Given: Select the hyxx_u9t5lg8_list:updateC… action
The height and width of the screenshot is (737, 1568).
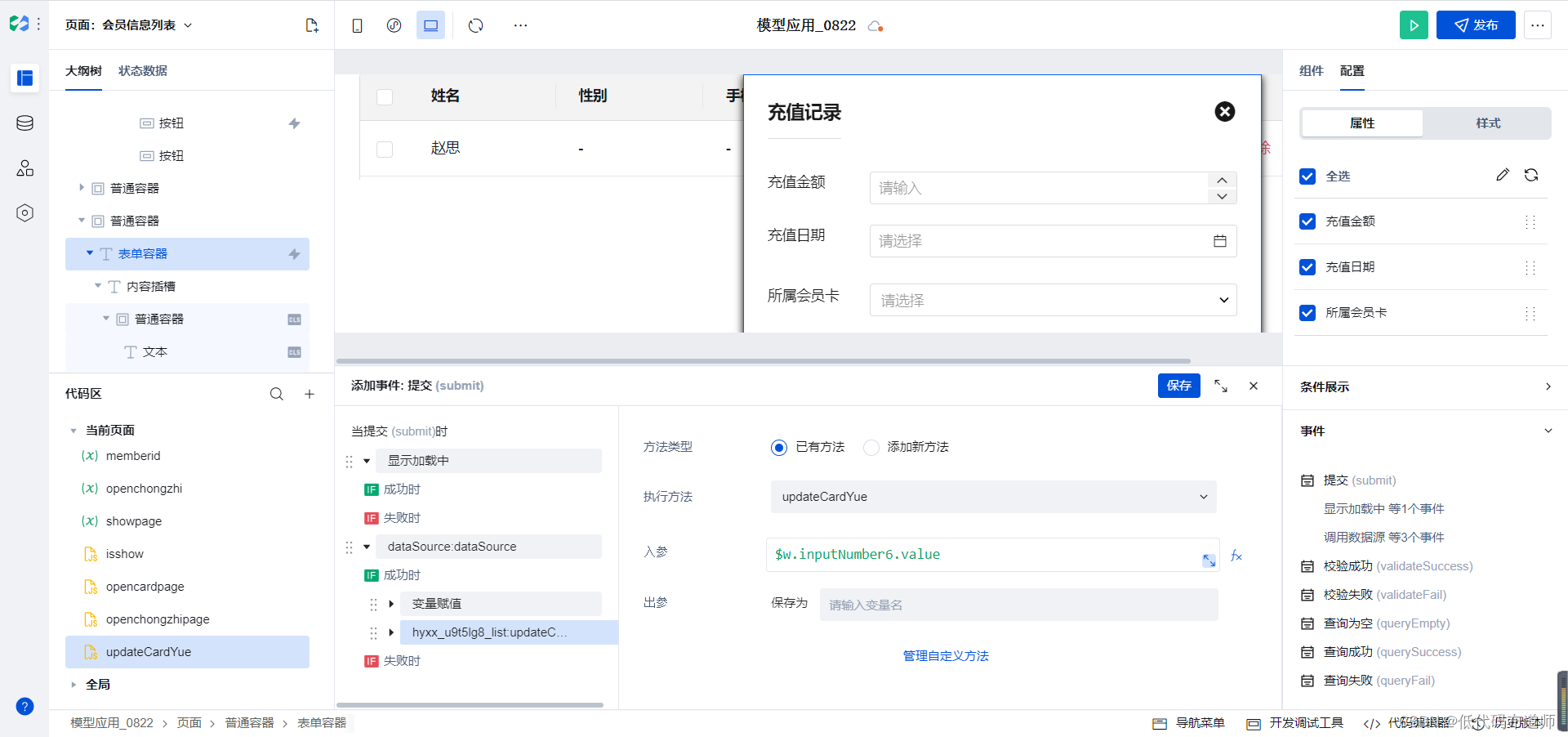Looking at the screenshot, I should pyautogui.click(x=509, y=632).
